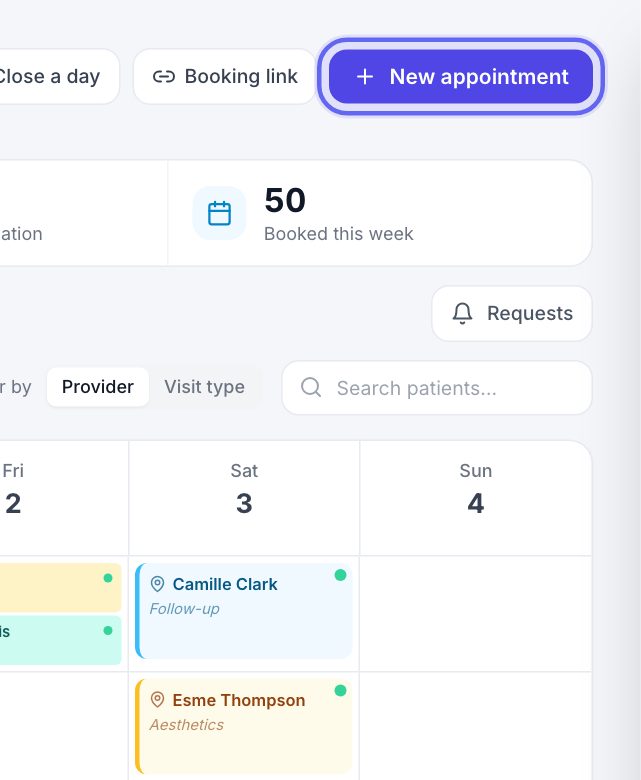Open the Requests panel
Screen dimensions: 641x780
(512, 313)
